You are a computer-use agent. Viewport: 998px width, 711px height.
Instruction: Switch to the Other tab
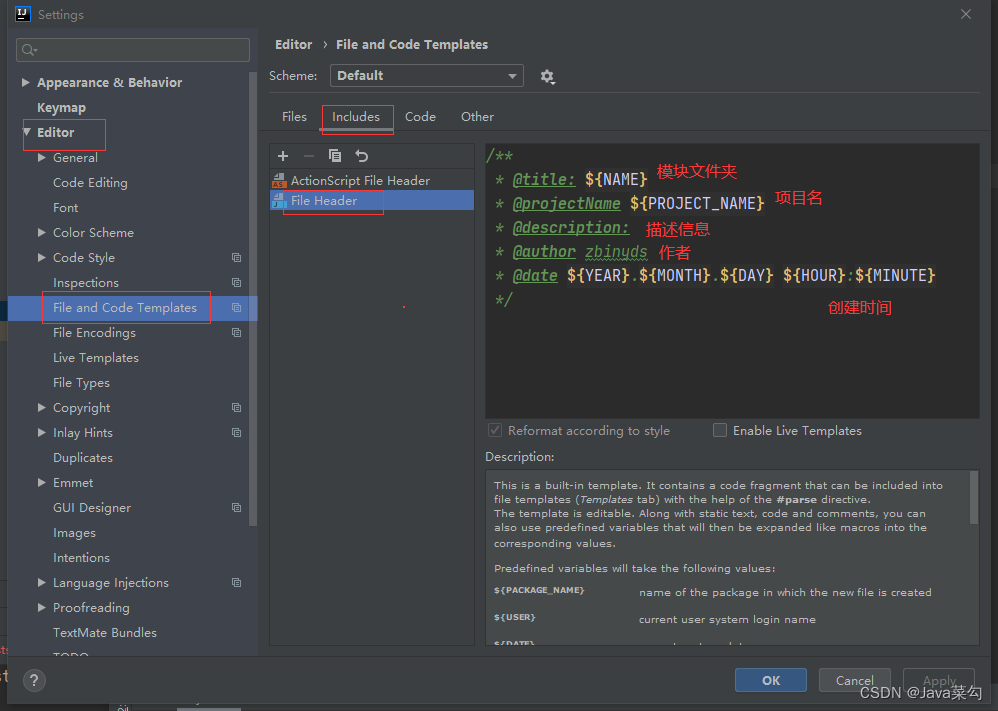tap(477, 117)
